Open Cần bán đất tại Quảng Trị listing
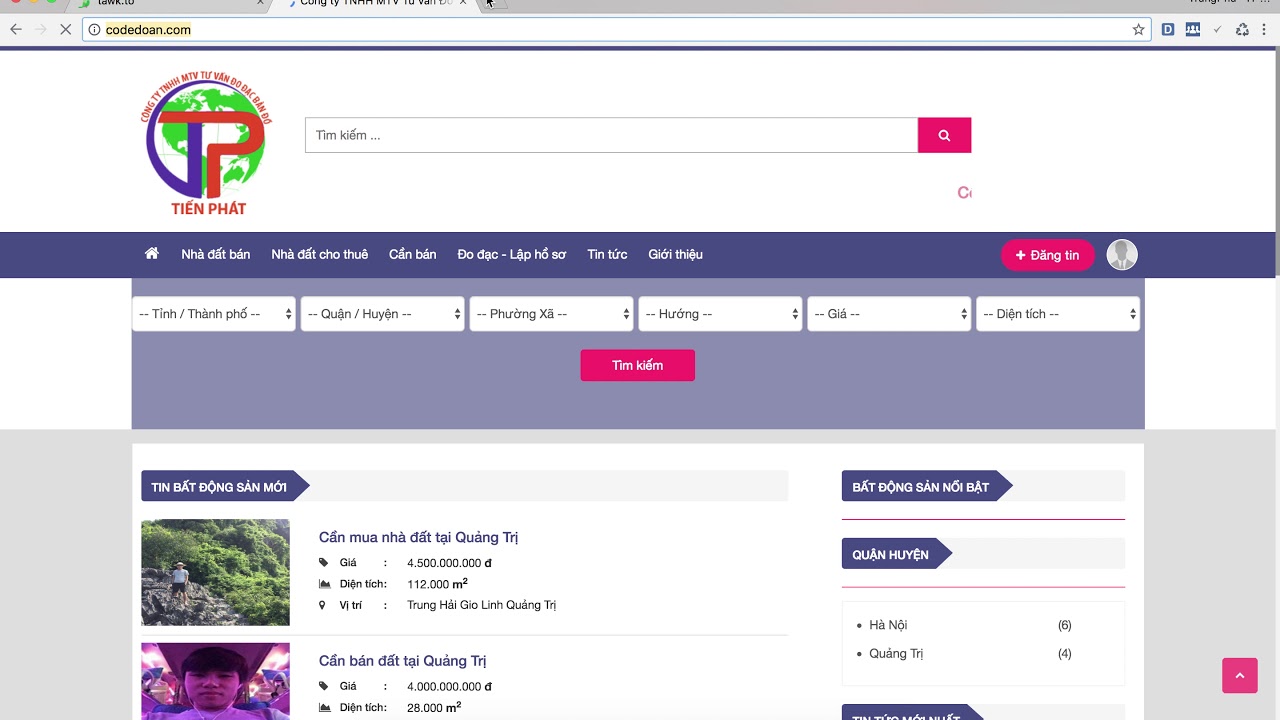Image resolution: width=1280 pixels, height=720 pixels. pyautogui.click(x=402, y=661)
